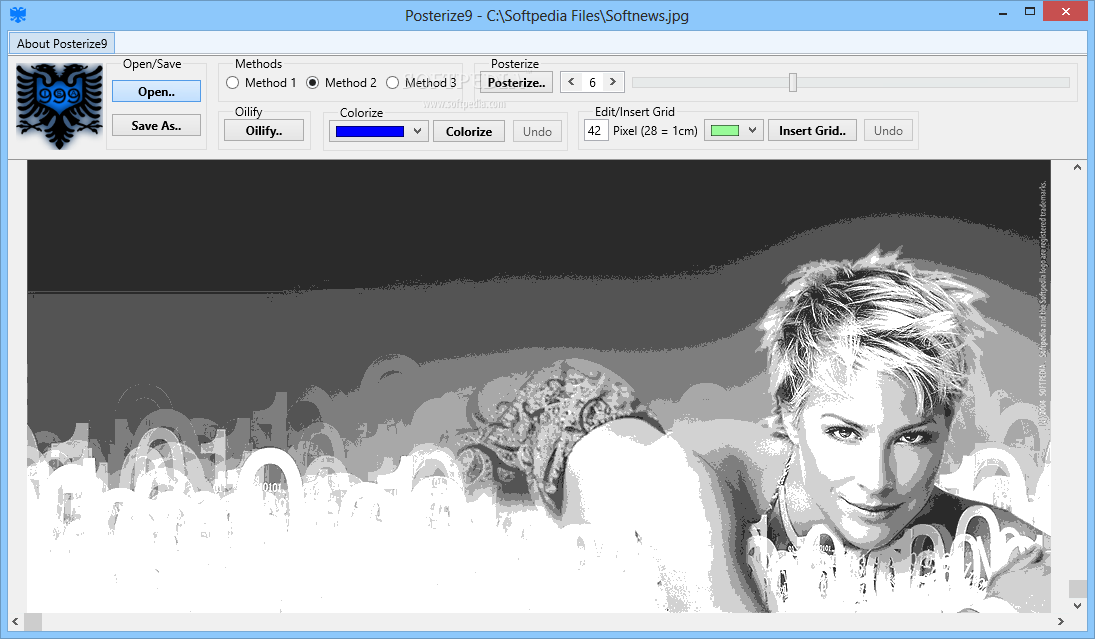Click the vertical scrollbar up arrow

tap(1077, 168)
